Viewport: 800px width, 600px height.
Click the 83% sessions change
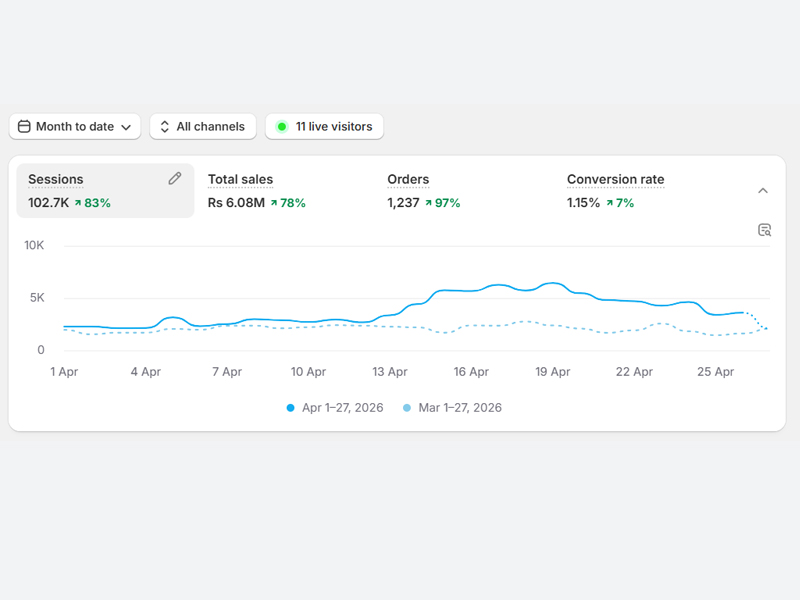(x=93, y=203)
